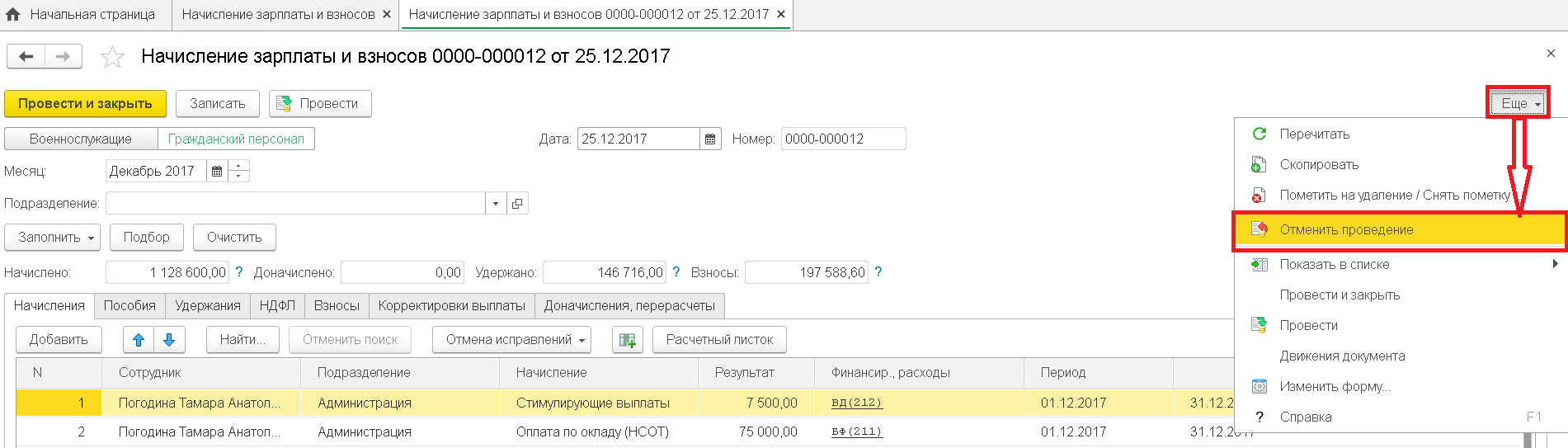Select Перечитать in the Еще menu
This screenshot has height=448, width=1568.
(1400, 134)
